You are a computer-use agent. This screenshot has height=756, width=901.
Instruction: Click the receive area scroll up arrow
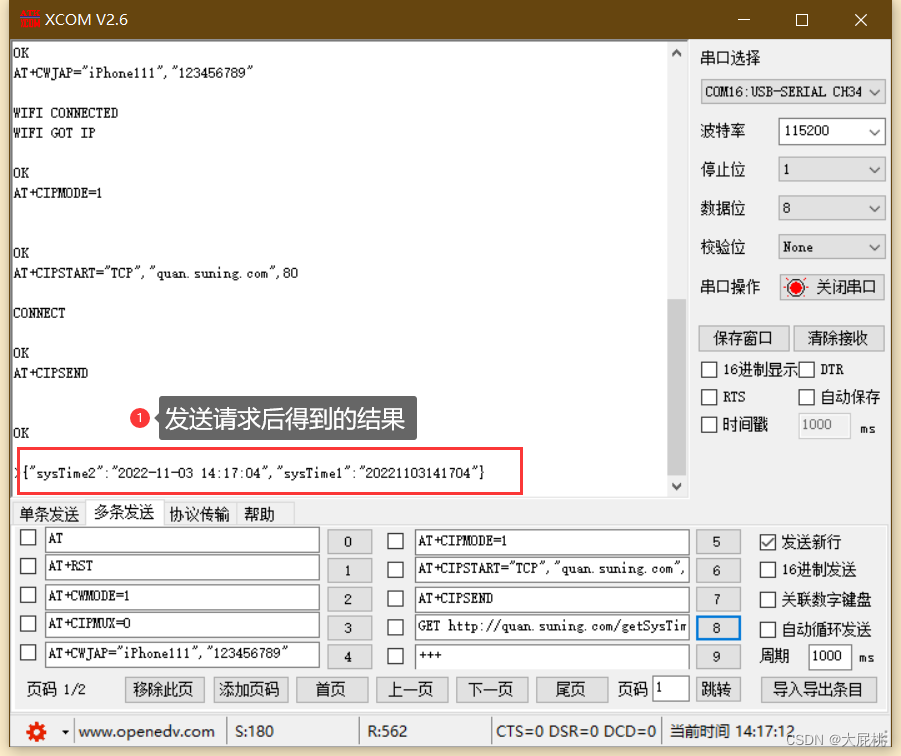pyautogui.click(x=677, y=53)
